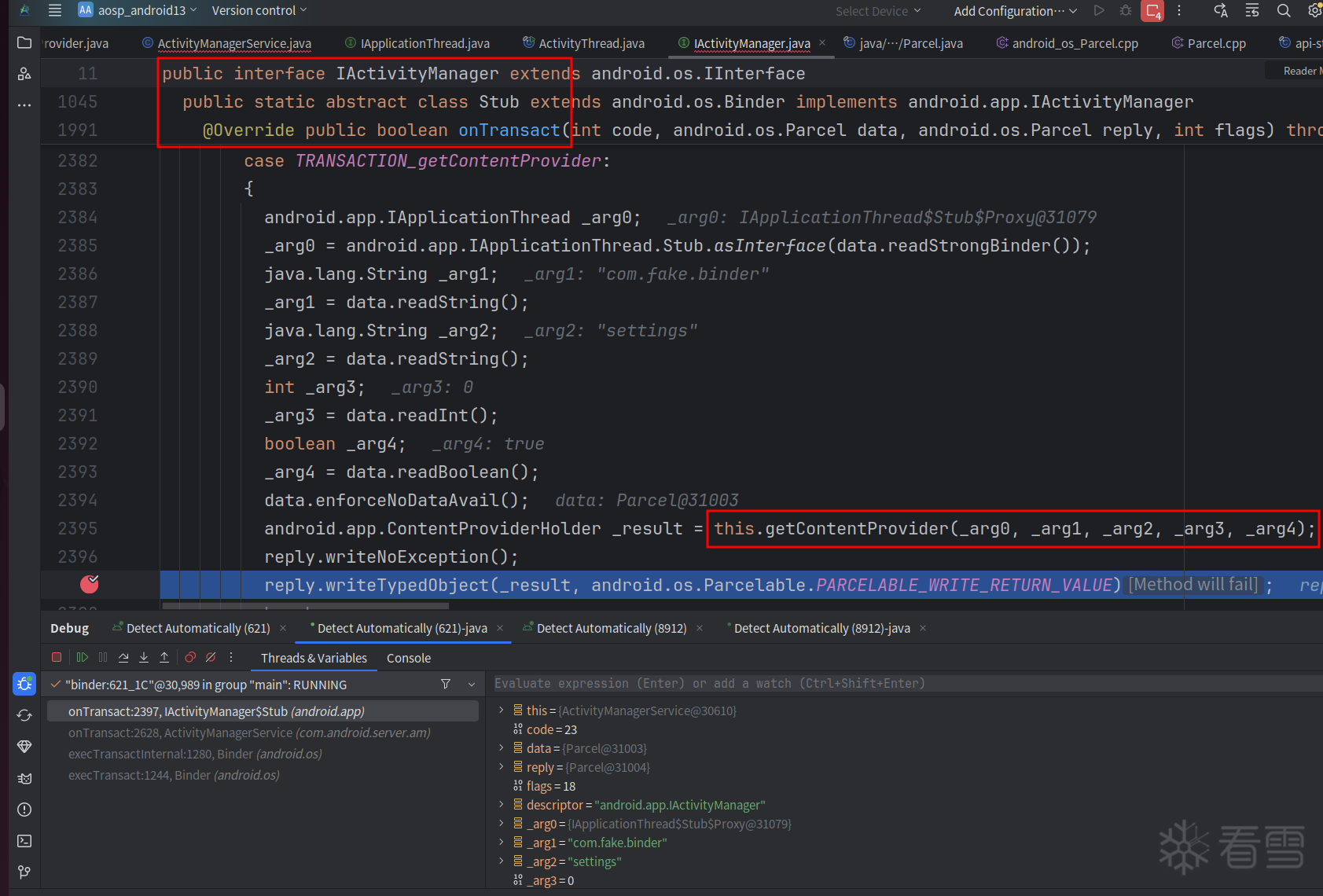Open the Debug tool window sidebar icon
The image size is (1323, 896).
click(24, 684)
